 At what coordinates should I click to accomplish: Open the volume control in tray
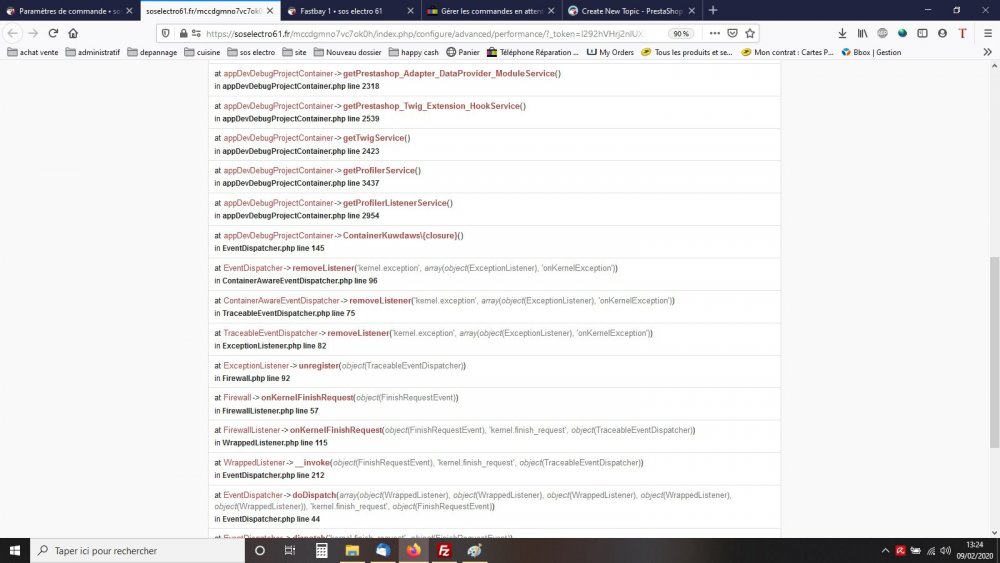(x=946, y=550)
